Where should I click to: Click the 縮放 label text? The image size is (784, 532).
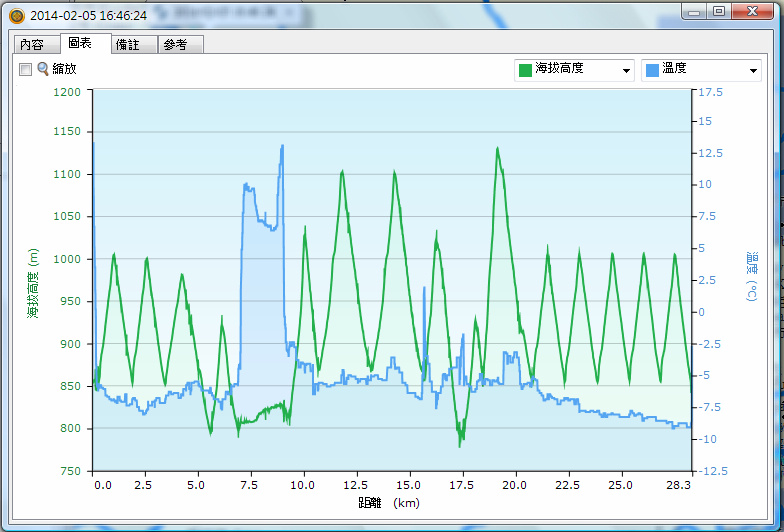tap(64, 69)
